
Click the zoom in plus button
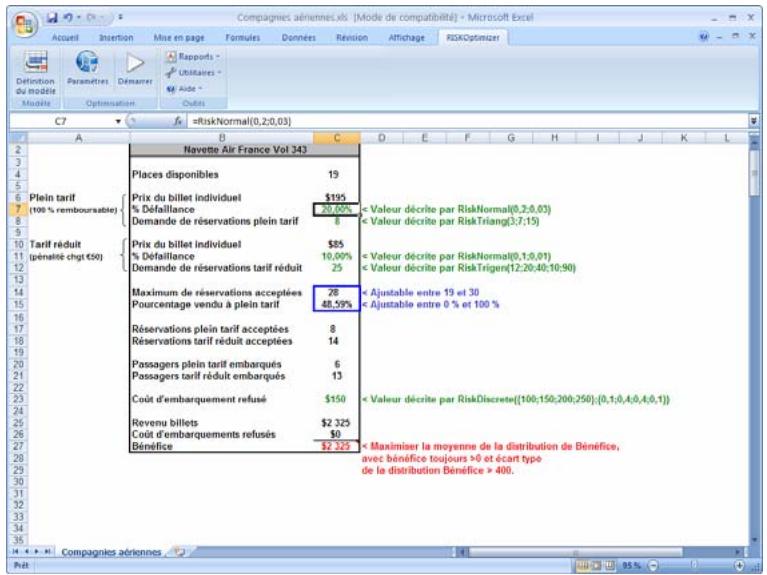point(739,566)
